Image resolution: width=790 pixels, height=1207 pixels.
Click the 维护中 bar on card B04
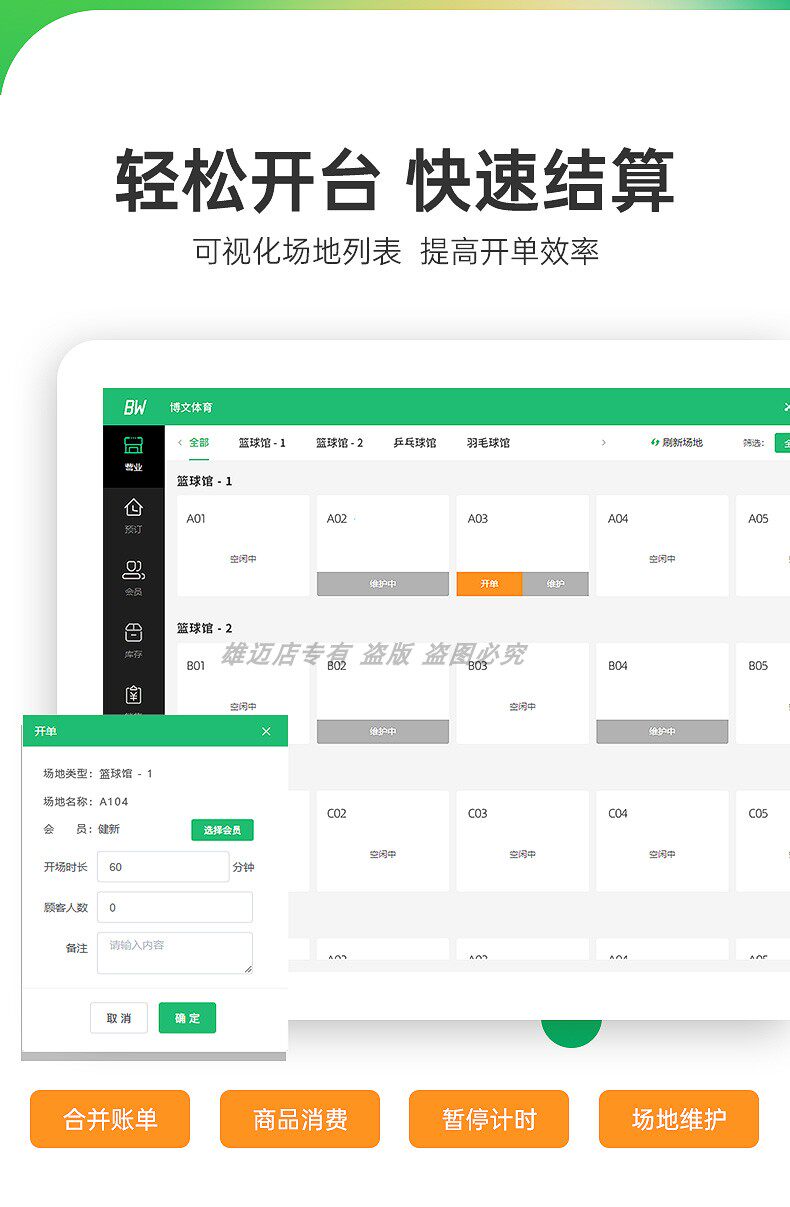click(662, 731)
